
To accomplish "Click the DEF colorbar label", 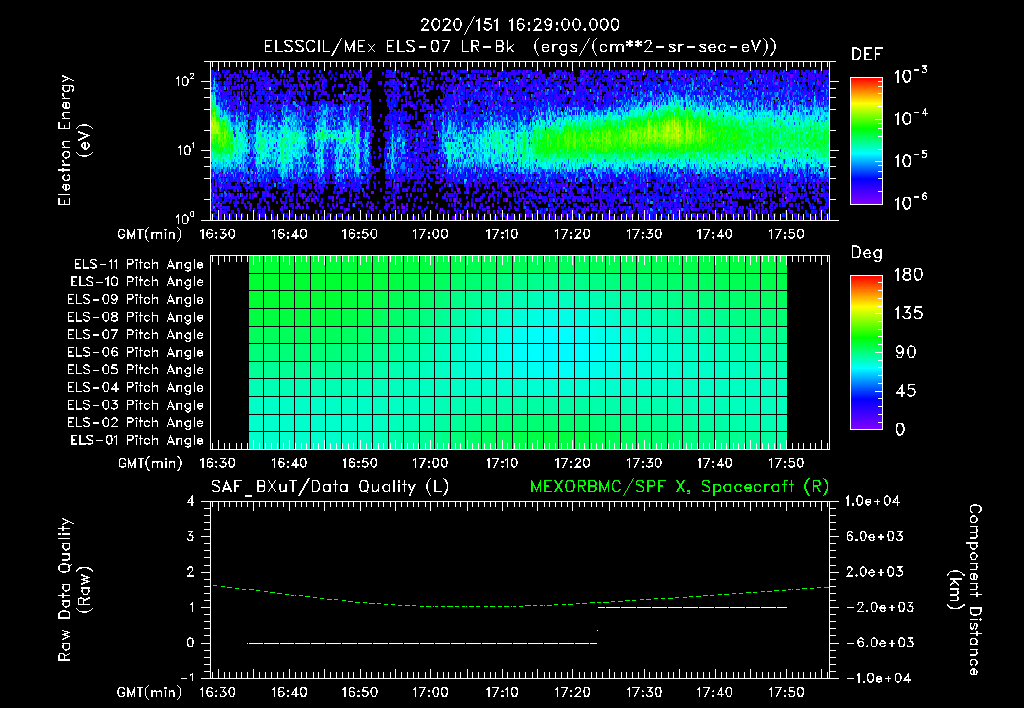I will (867, 54).
